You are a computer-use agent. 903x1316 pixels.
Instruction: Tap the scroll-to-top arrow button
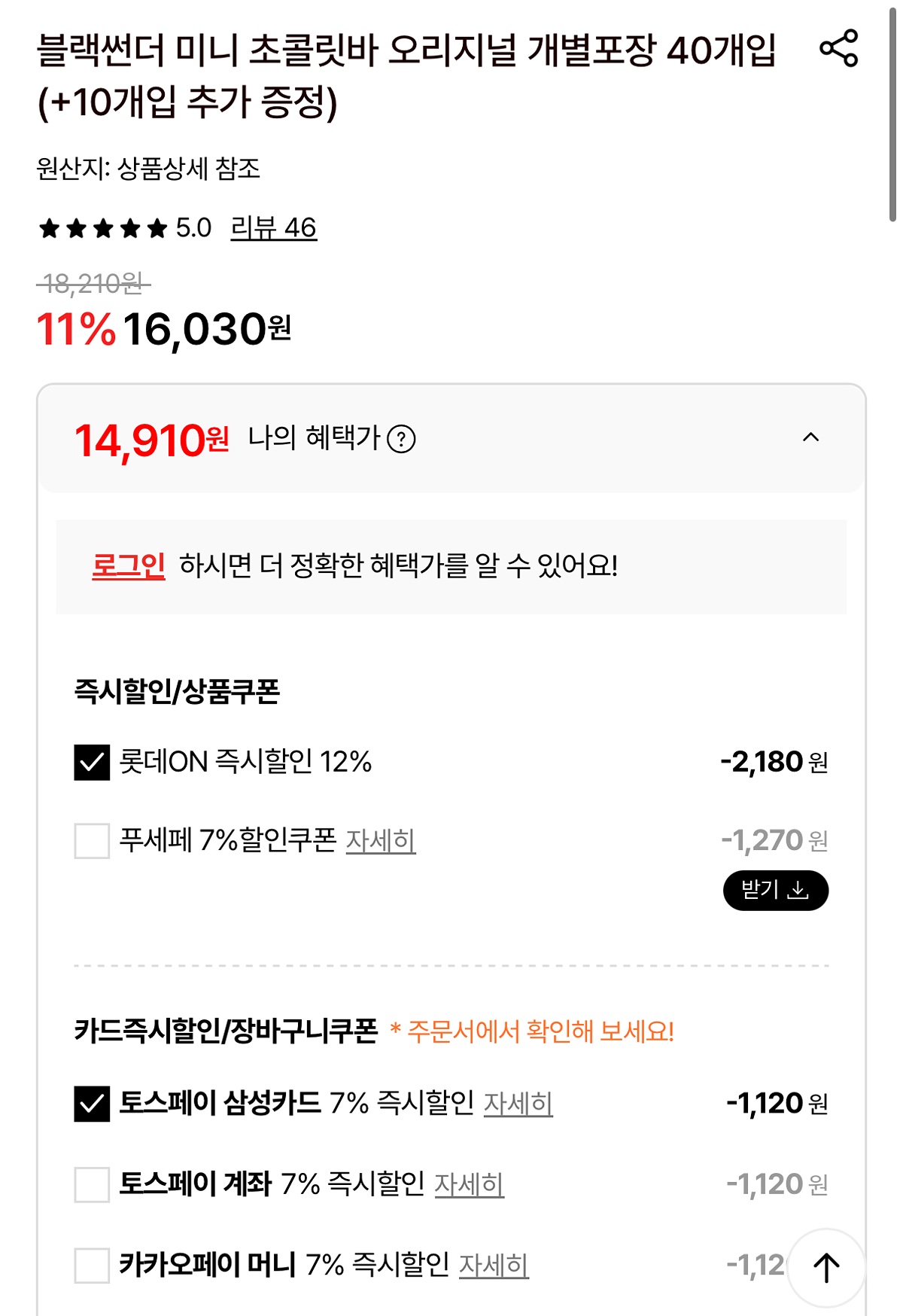[825, 1267]
